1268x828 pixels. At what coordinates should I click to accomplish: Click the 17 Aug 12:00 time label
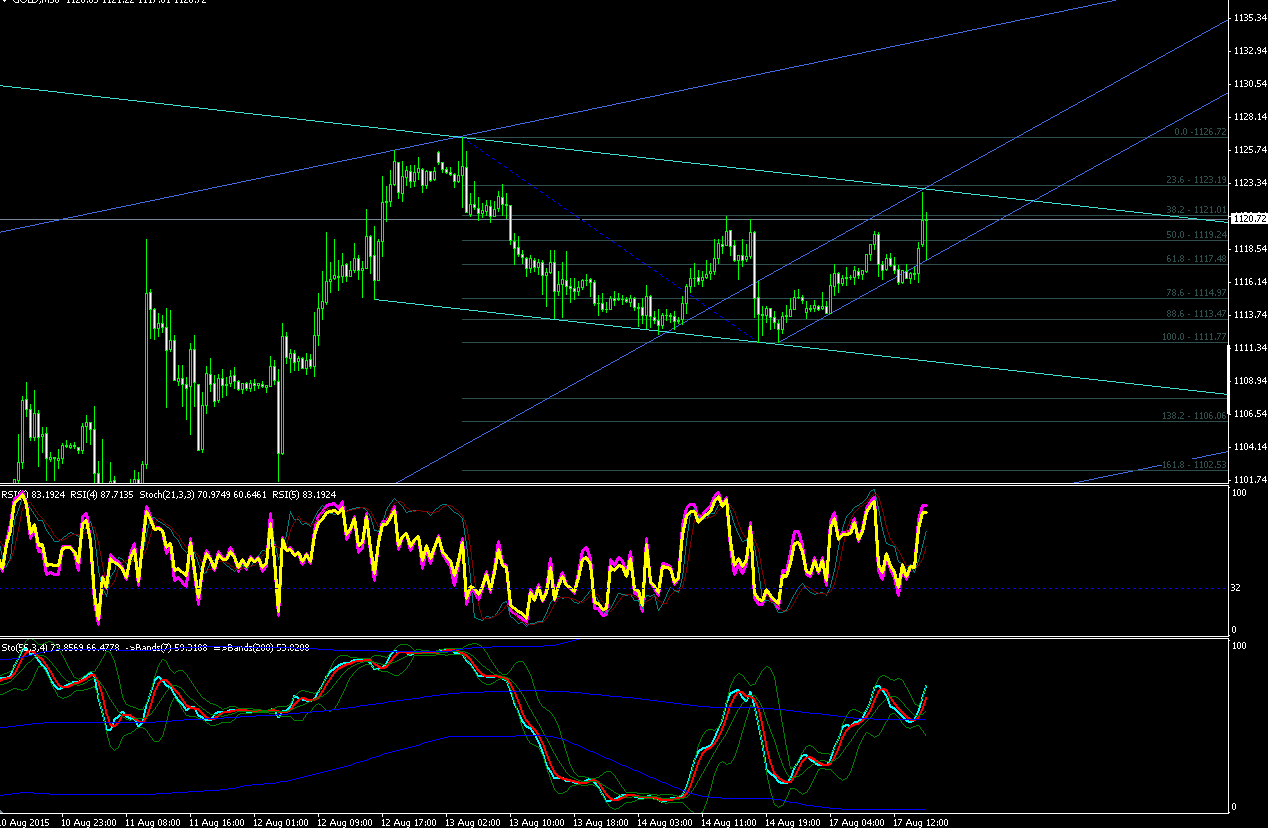pos(920,822)
